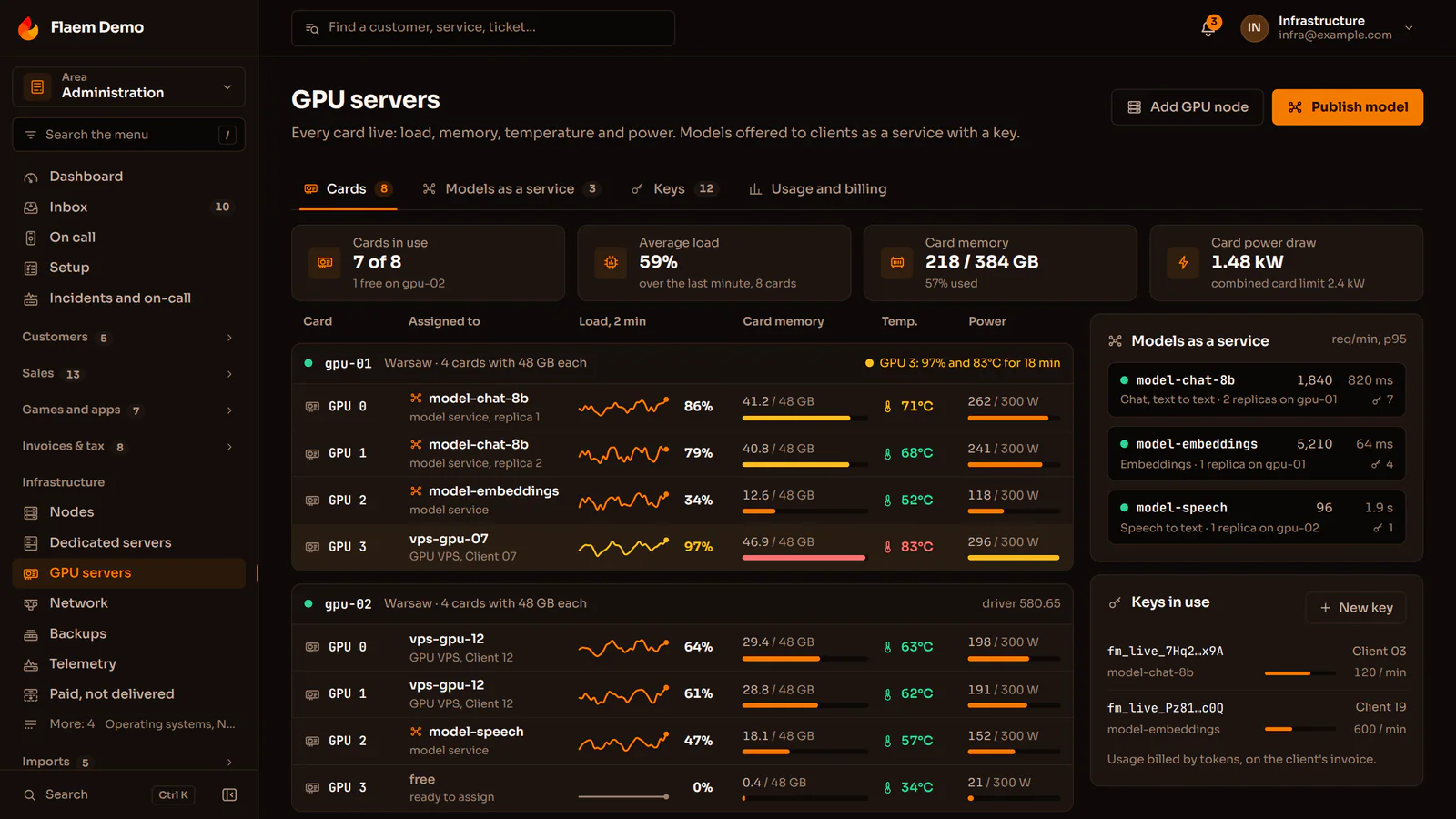Click the Card power draw lightning icon
1456x819 pixels.
coord(1183,263)
